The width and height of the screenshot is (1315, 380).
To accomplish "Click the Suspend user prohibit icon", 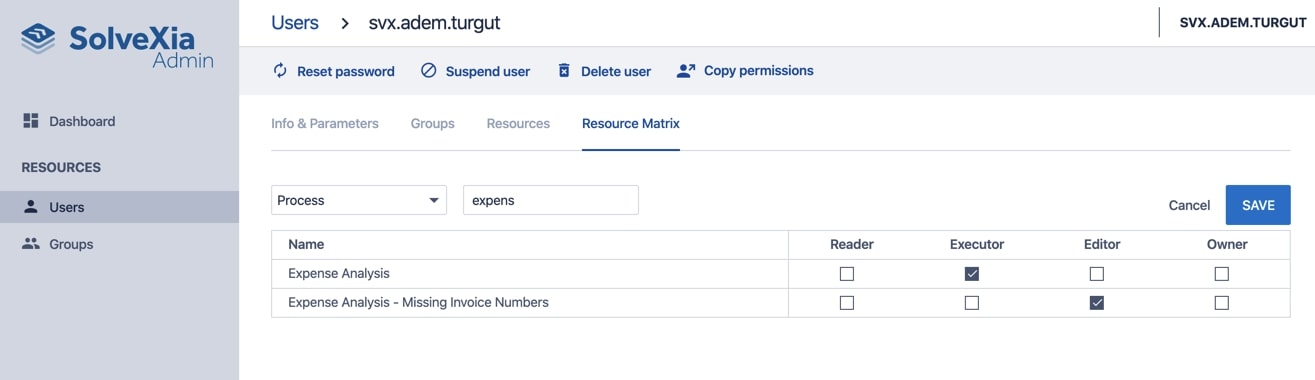I will [x=429, y=71].
